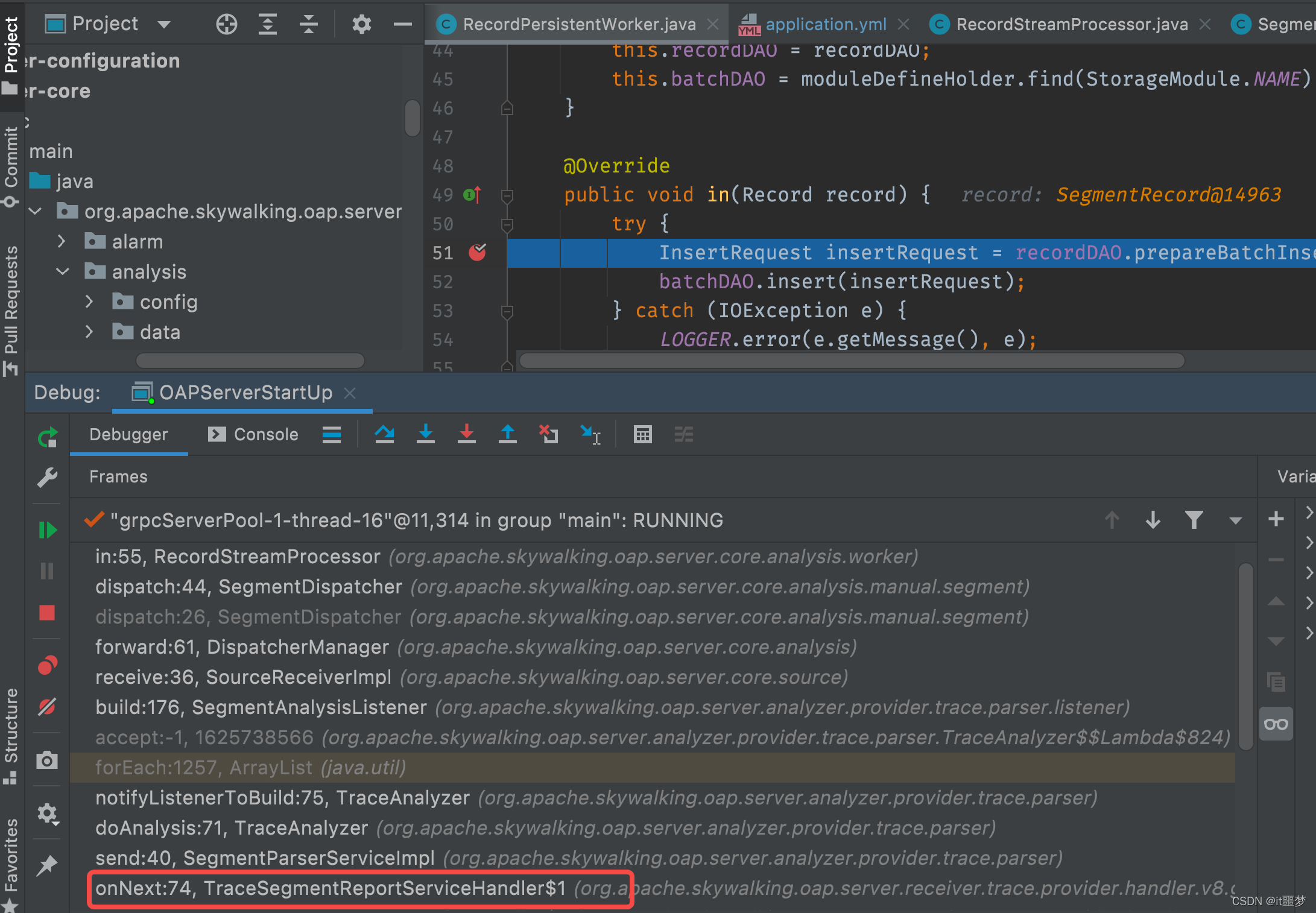Open Project panel settings gear
Image resolution: width=1316 pixels, height=913 pixels.
tap(361, 24)
